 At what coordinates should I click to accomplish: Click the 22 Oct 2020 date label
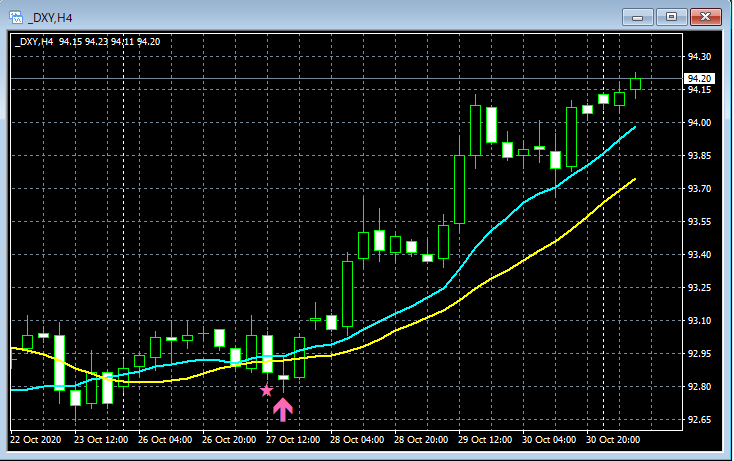[x=36, y=440]
